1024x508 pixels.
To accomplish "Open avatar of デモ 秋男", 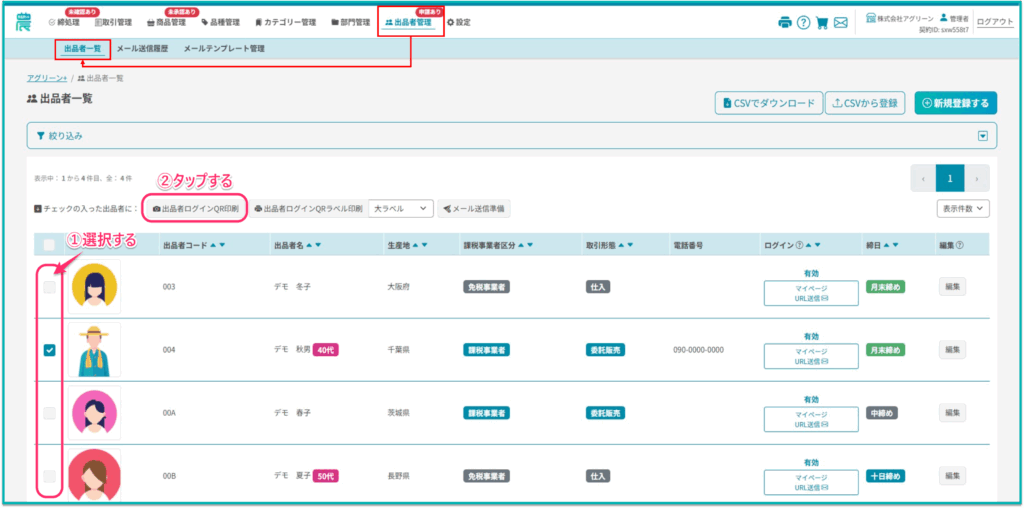I will (95, 350).
